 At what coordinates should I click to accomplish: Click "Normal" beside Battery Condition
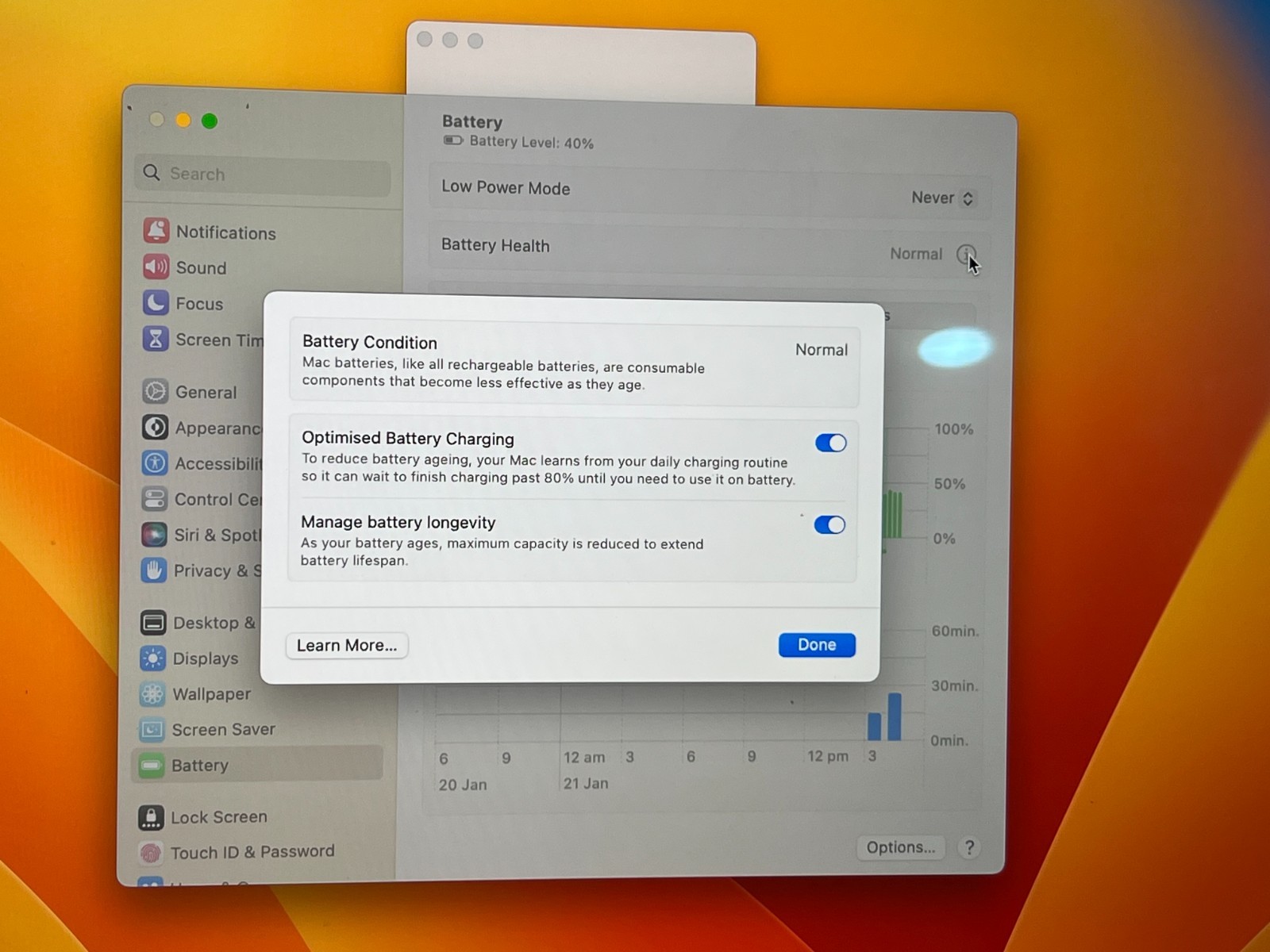[x=822, y=349]
